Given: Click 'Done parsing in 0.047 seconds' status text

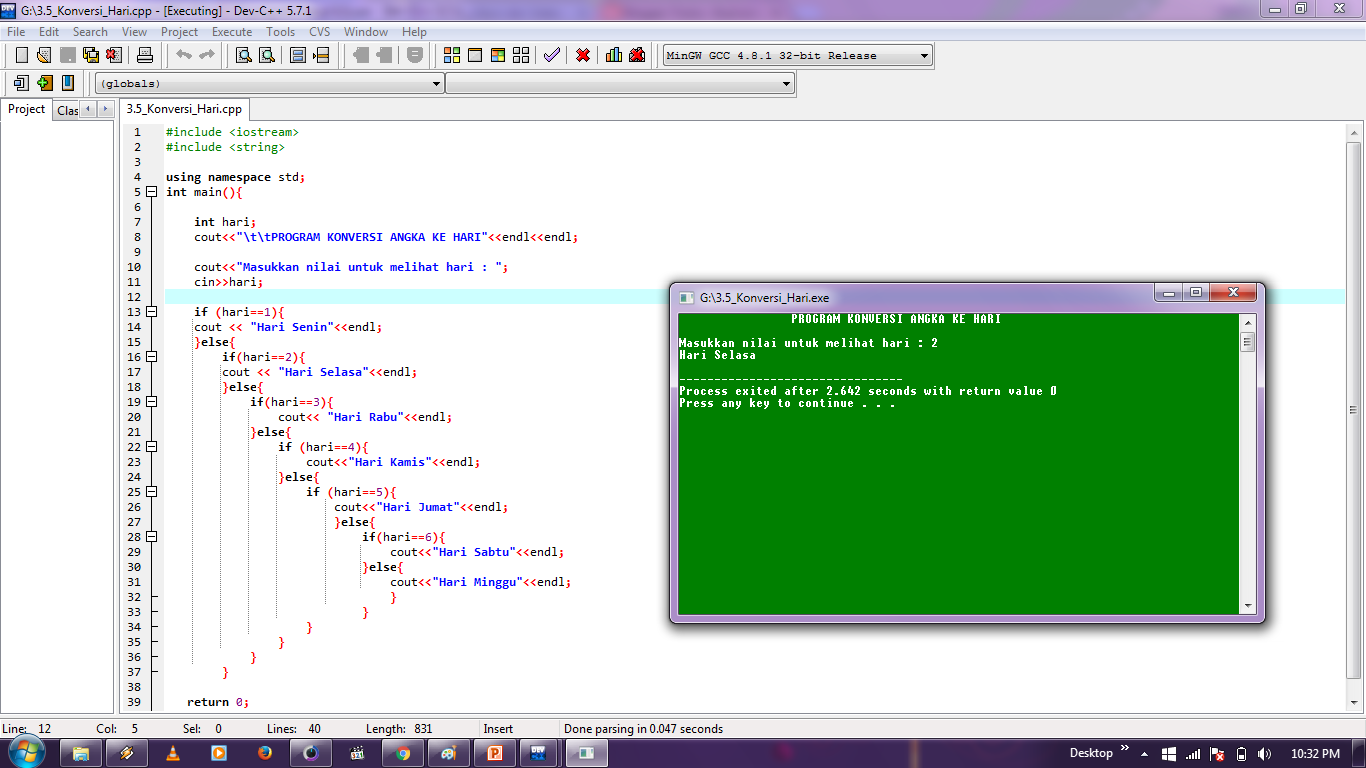Looking at the screenshot, I should [643, 729].
